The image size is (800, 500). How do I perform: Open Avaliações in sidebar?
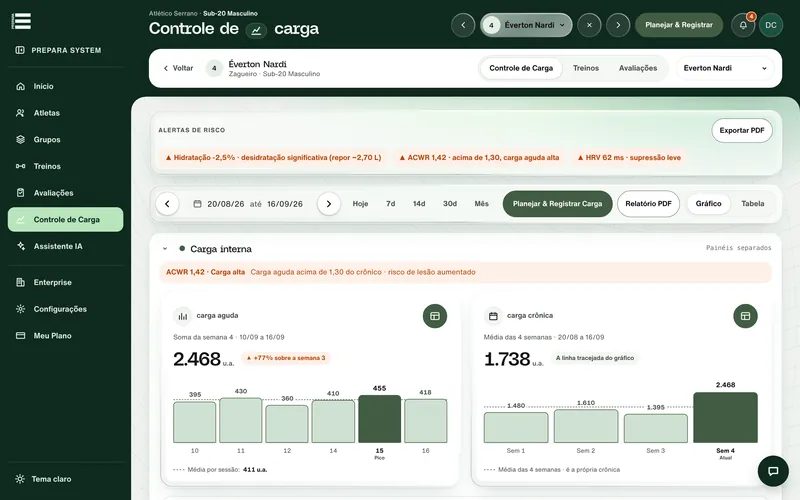65,193
